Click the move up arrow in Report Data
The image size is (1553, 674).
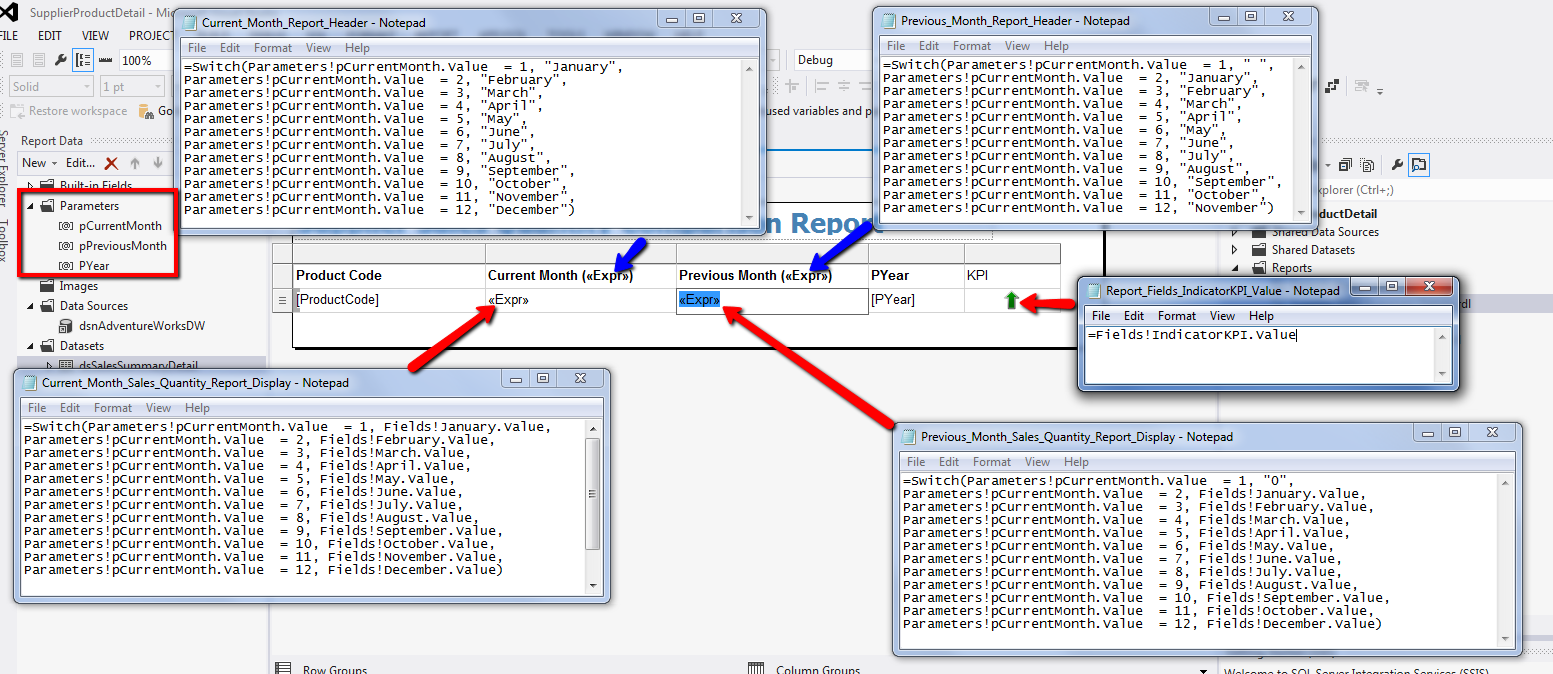coord(135,163)
